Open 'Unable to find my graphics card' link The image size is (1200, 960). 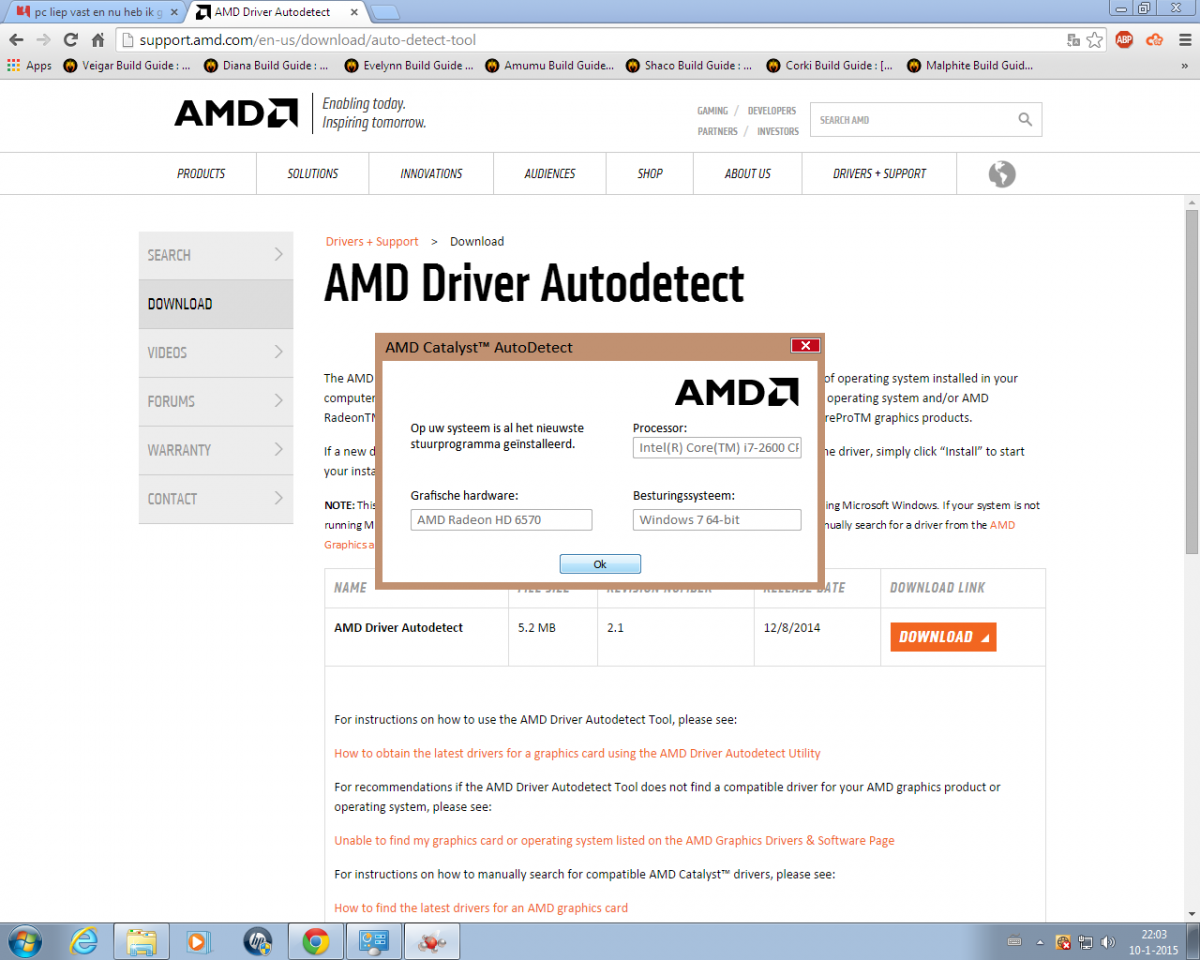pos(614,841)
